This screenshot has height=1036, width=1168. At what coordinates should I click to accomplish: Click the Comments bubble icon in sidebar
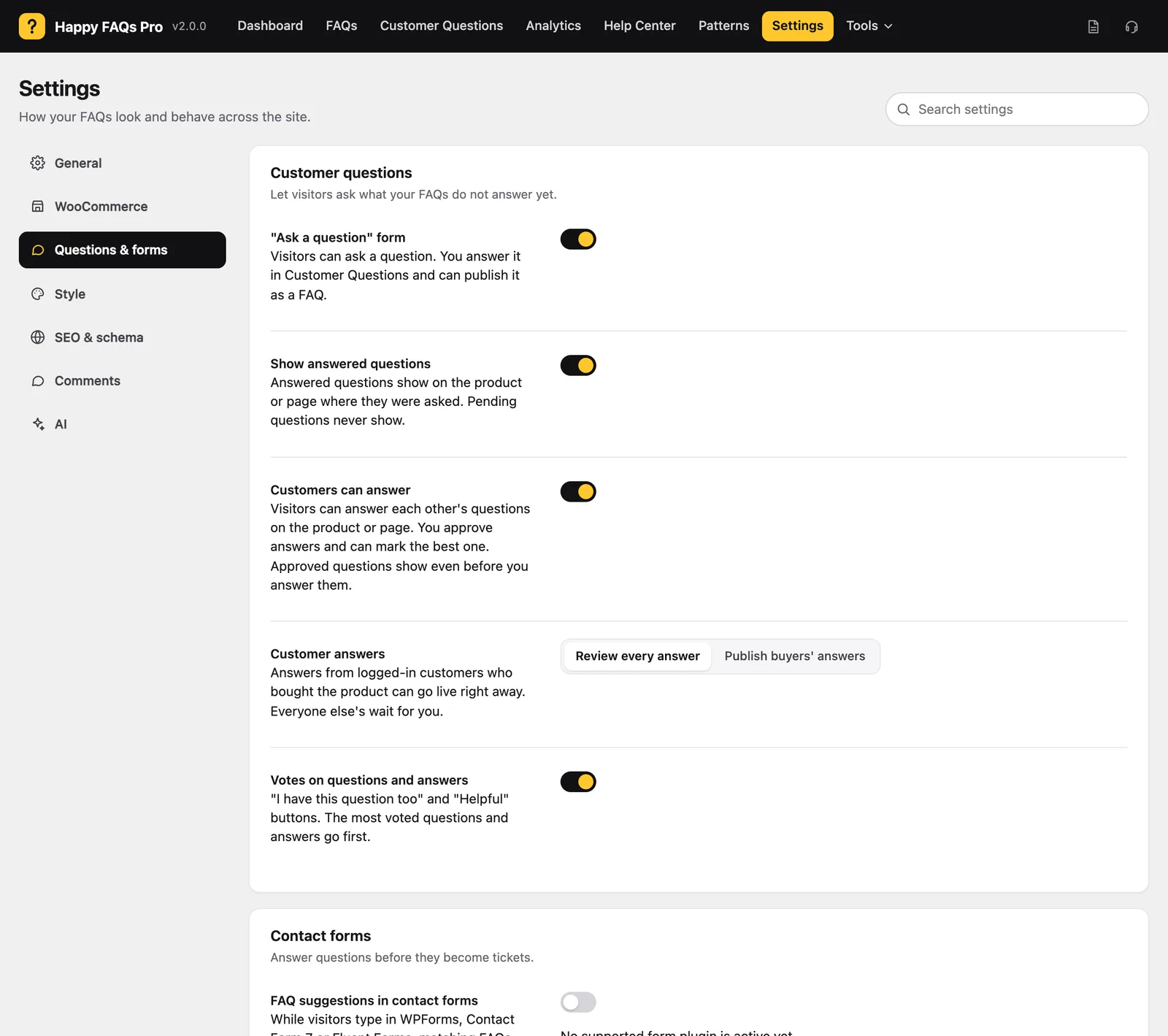click(38, 381)
